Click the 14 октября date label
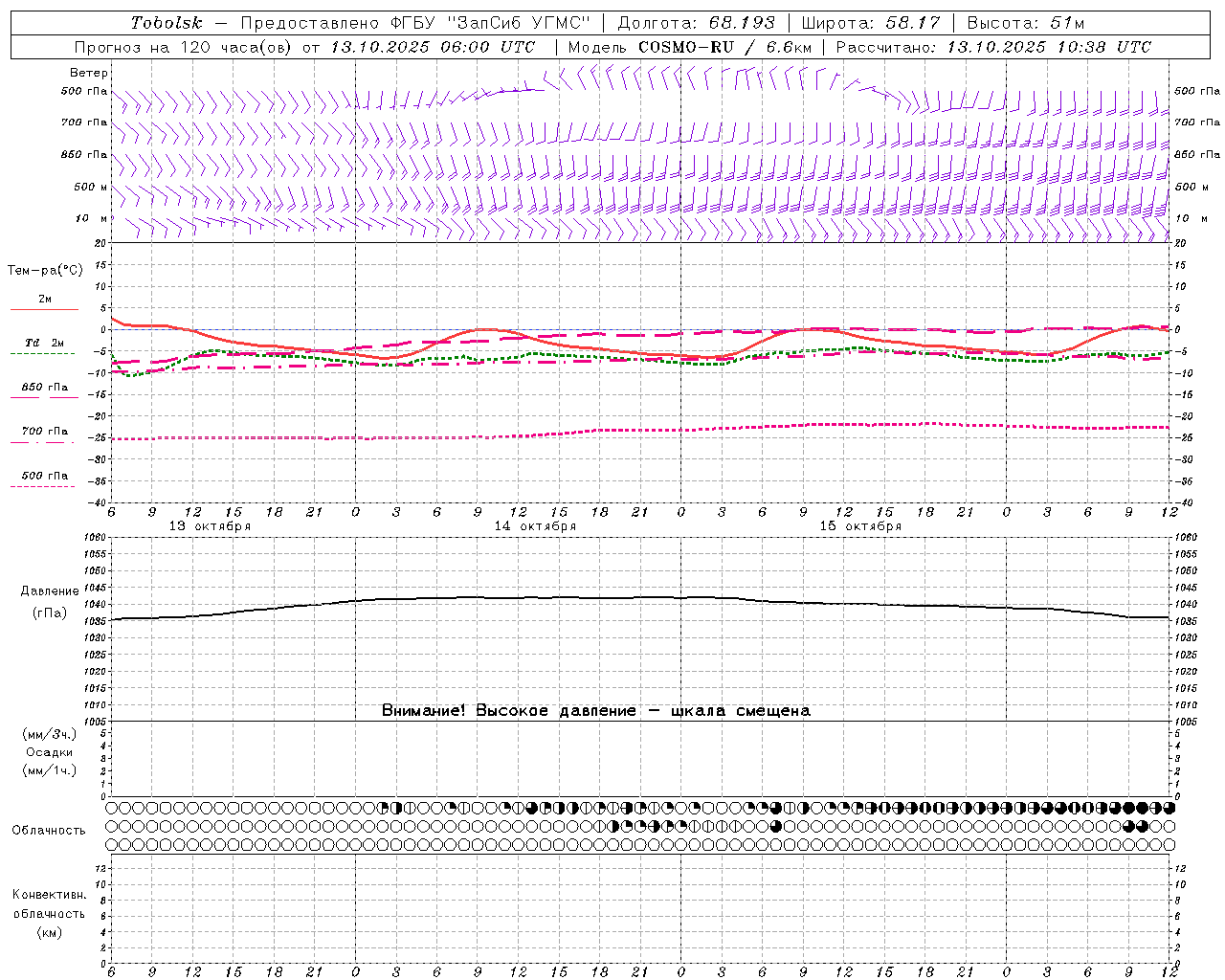Image resolution: width=1225 pixels, height=980 pixels. [x=535, y=526]
